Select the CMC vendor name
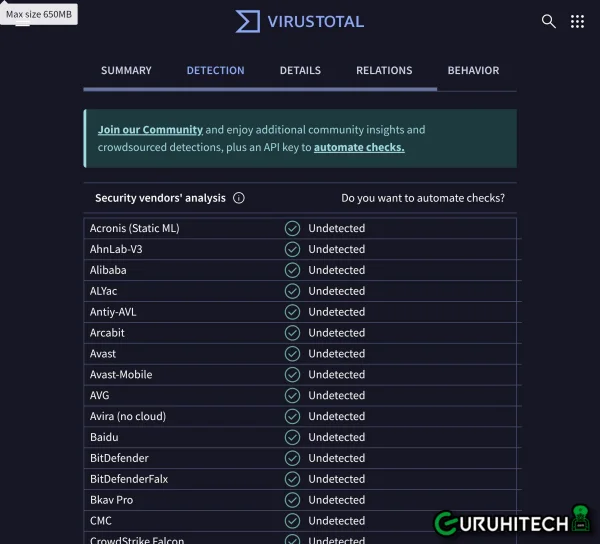 click(101, 521)
